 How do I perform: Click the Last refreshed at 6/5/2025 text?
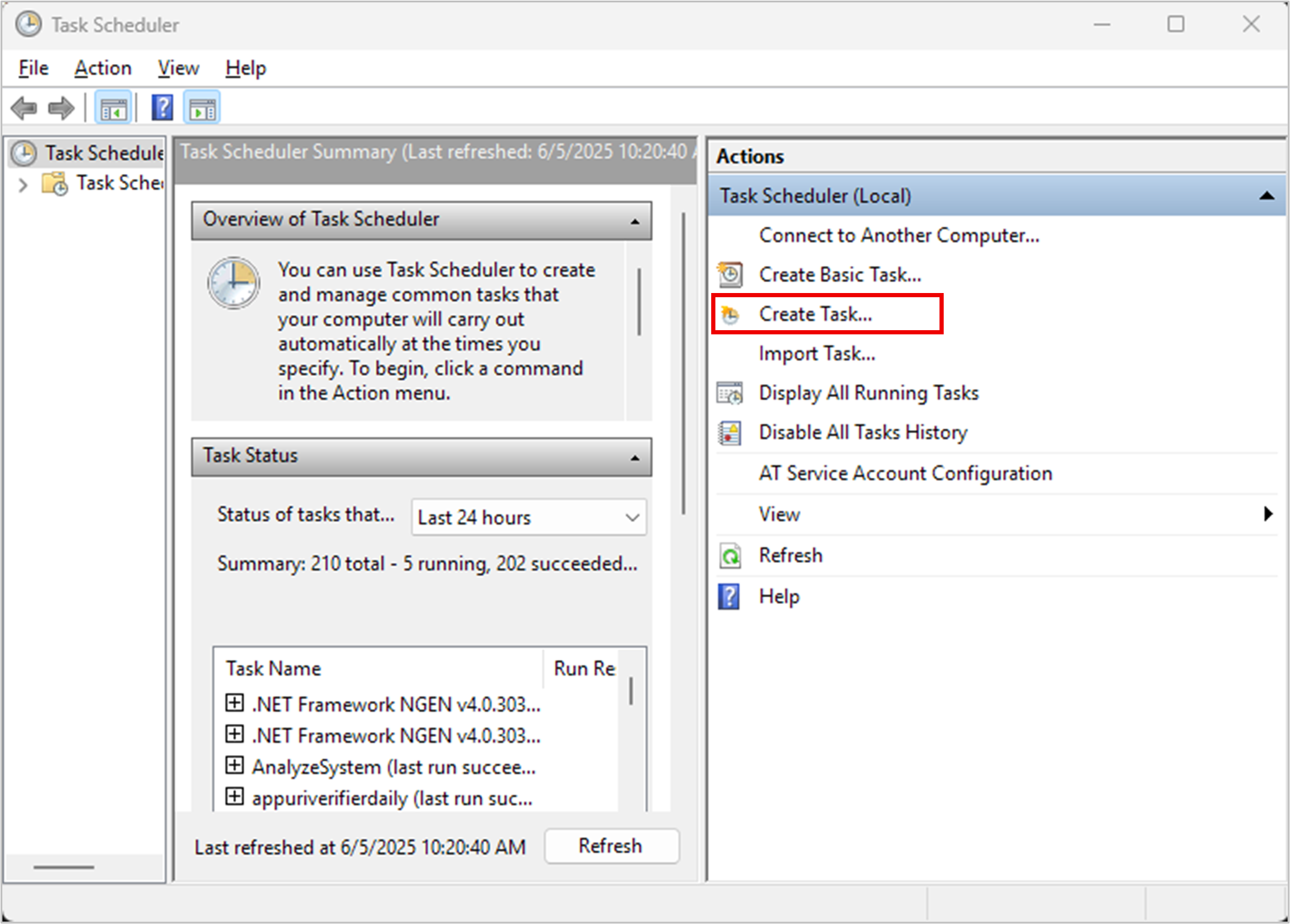[x=359, y=847]
